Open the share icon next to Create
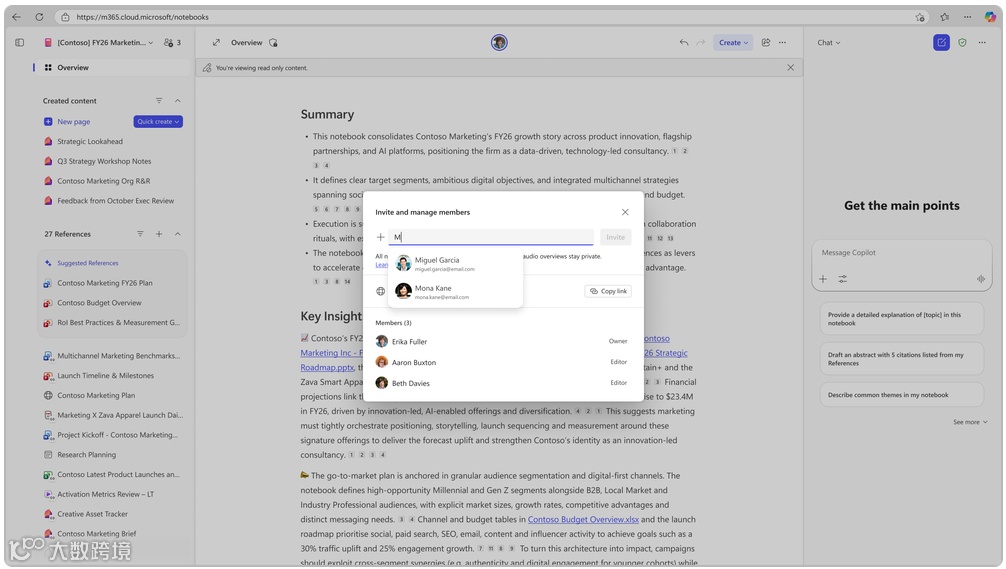 click(x=765, y=42)
